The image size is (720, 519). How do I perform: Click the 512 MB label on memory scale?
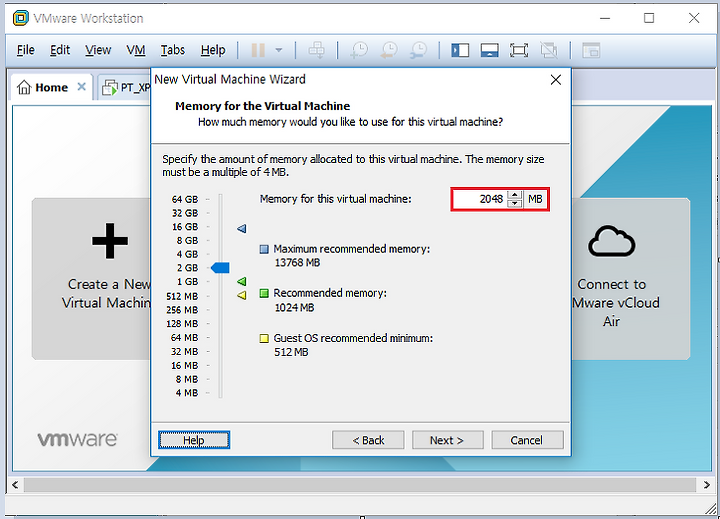[x=182, y=296]
